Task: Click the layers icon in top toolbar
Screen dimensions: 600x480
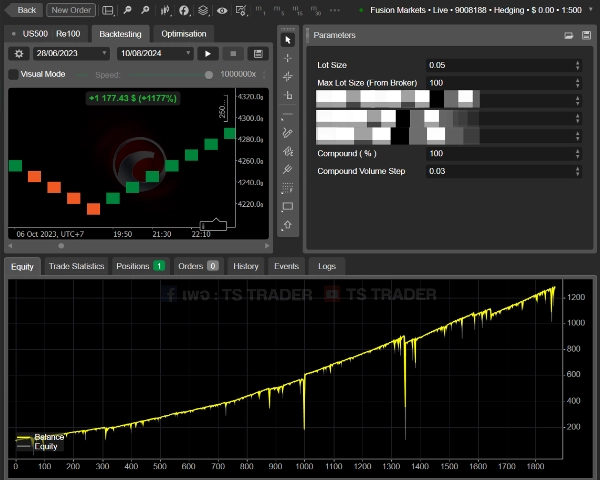Action: [x=203, y=10]
